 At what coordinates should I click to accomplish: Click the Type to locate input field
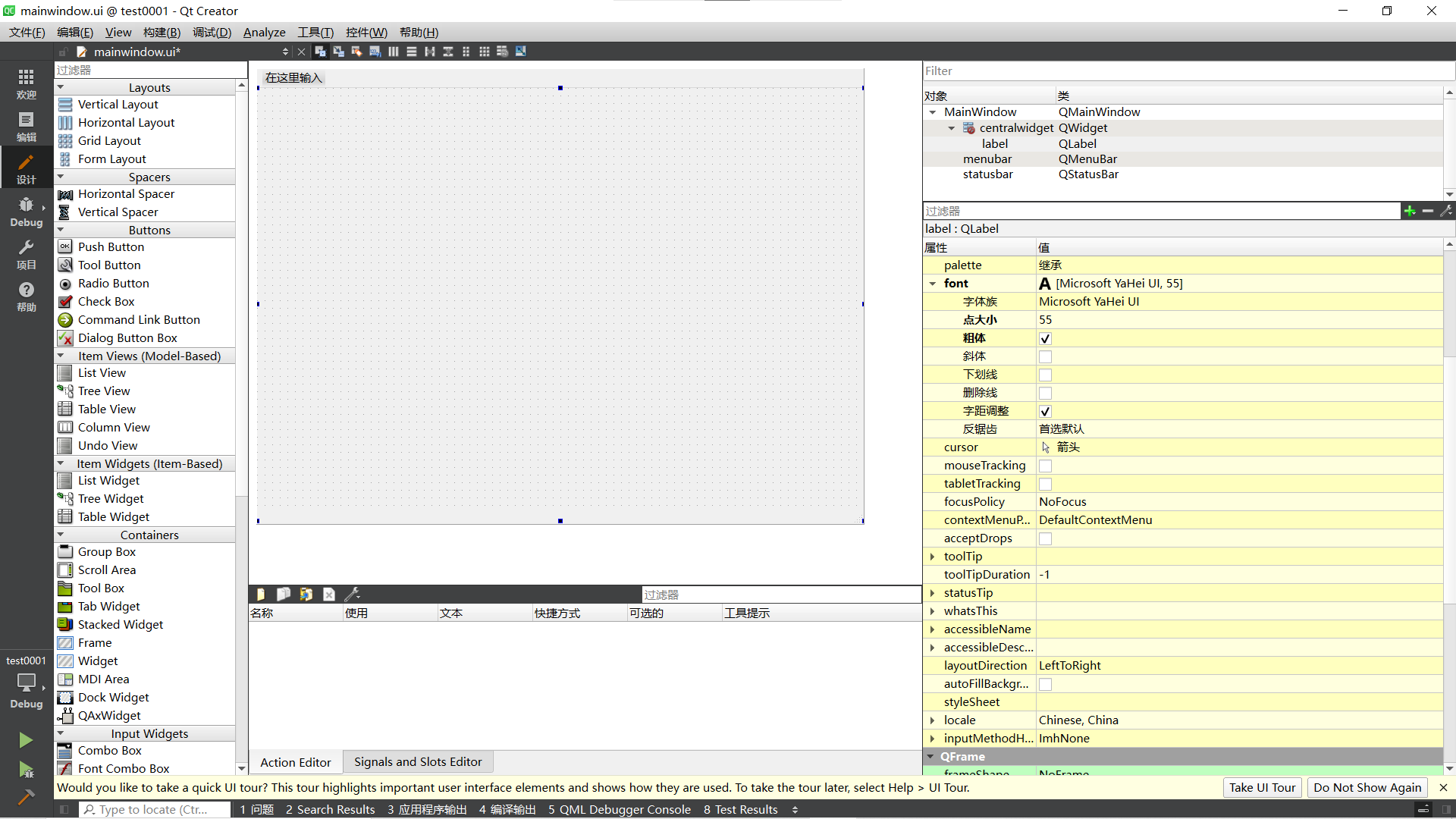click(155, 809)
